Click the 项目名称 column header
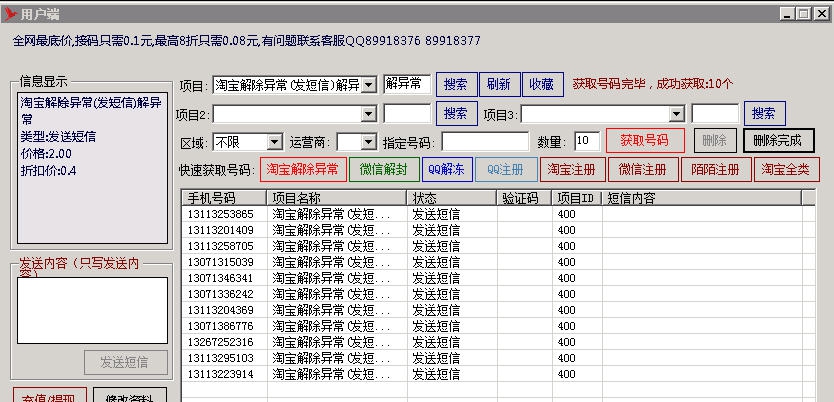834x402 pixels. coord(337,198)
